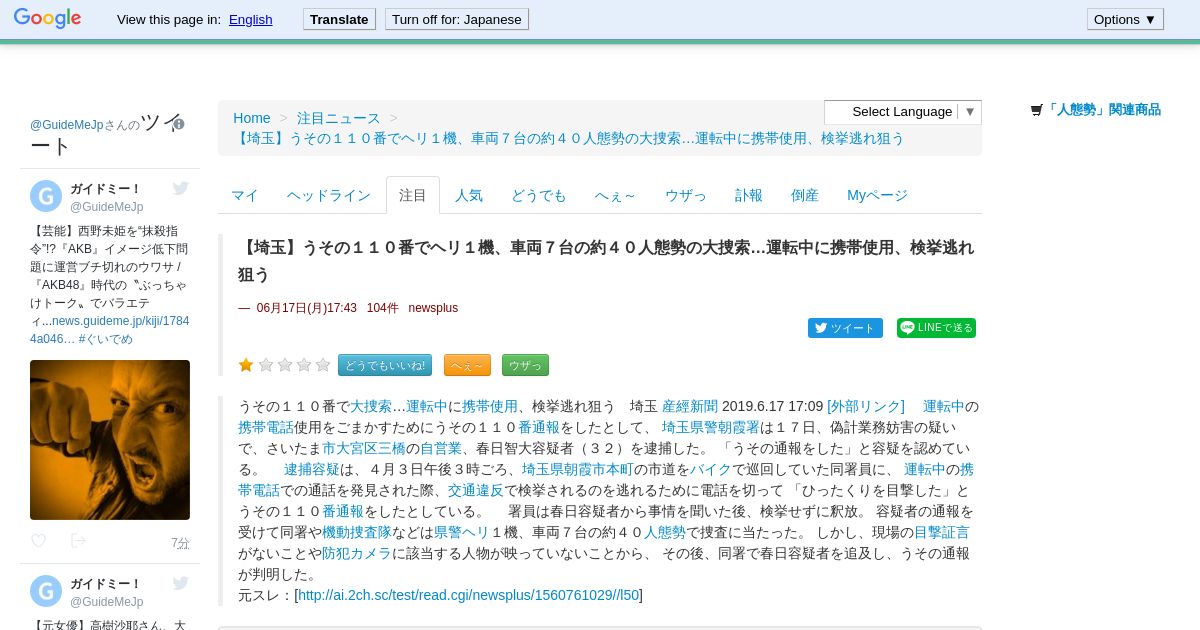
Task: Switch to the へぇ～ tab
Action: point(615,195)
